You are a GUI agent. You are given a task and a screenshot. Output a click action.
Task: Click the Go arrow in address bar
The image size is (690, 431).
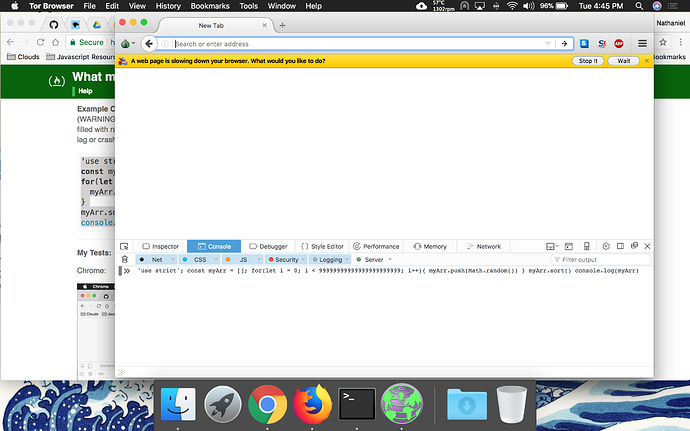564,44
